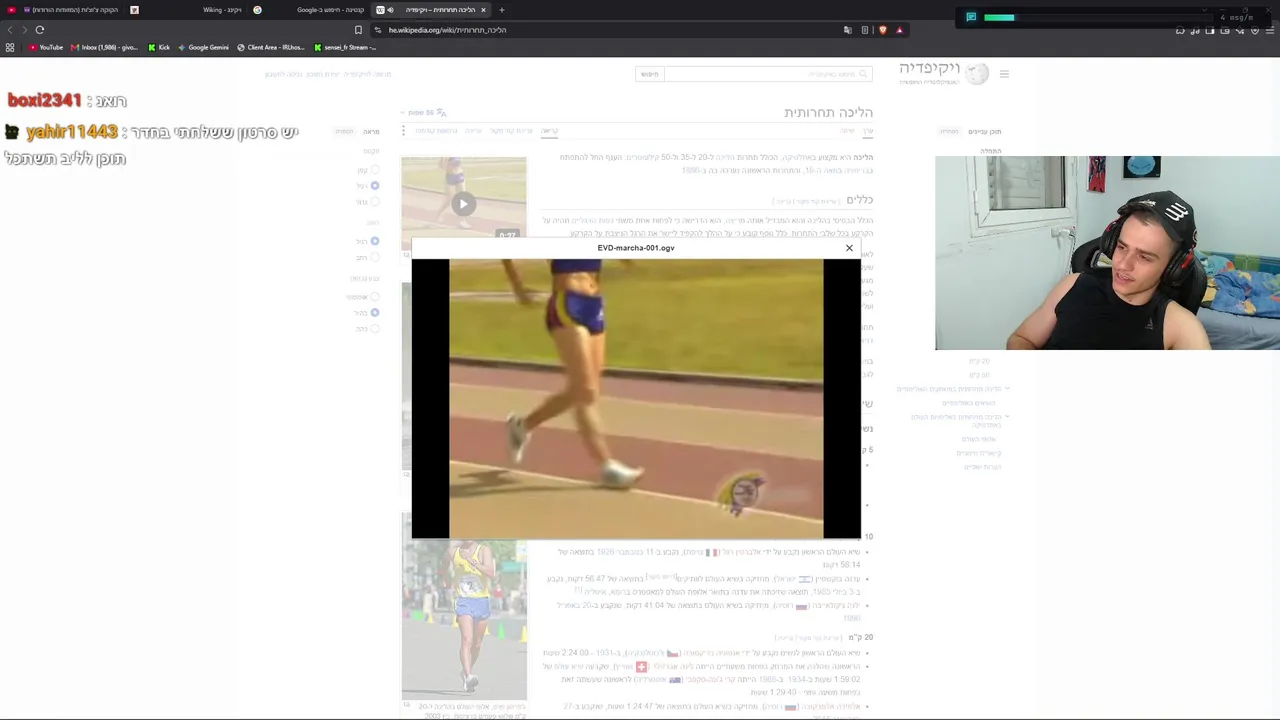Open the Brave Rewards triangle icon

[899, 30]
